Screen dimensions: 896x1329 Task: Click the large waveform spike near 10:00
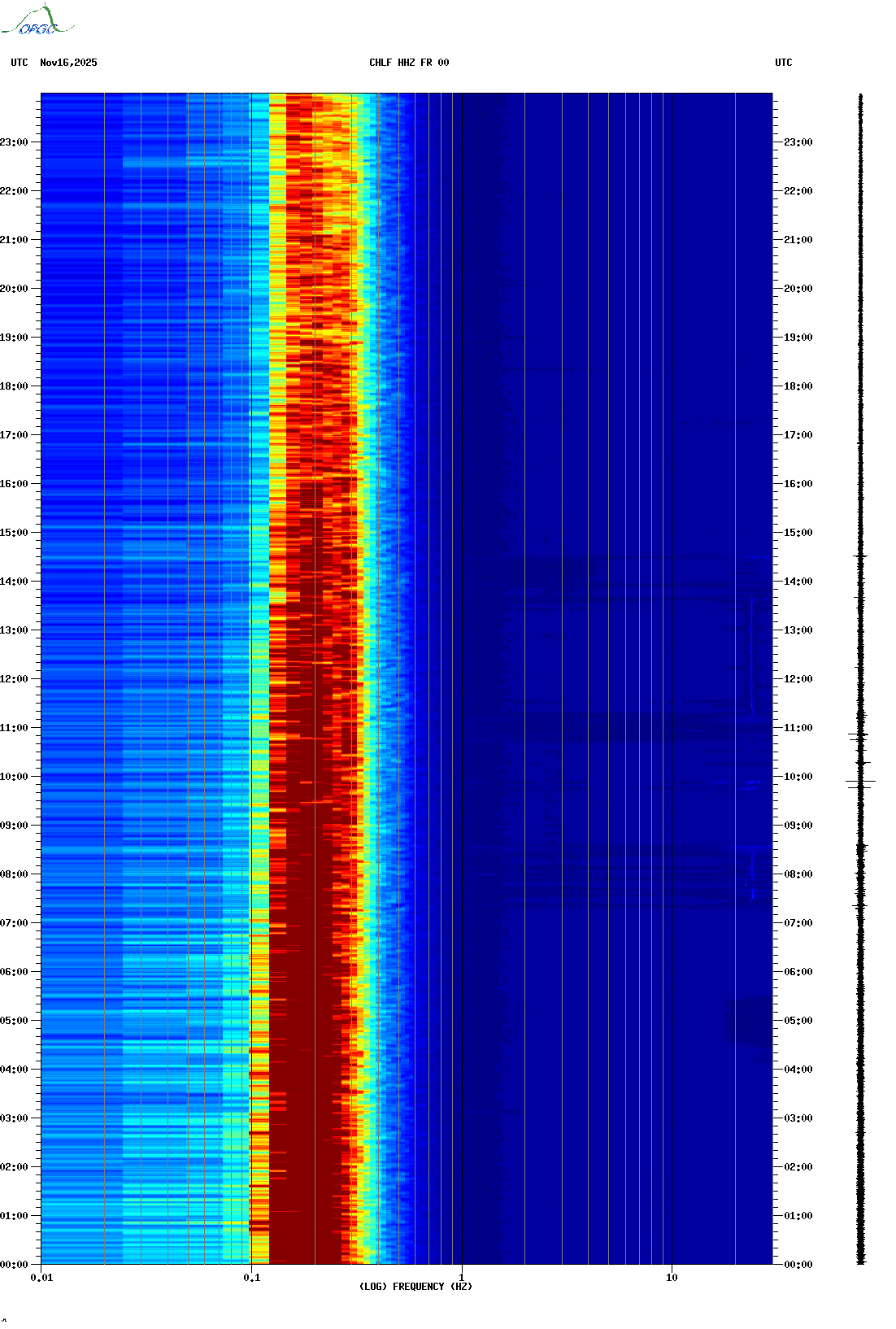[x=860, y=783]
